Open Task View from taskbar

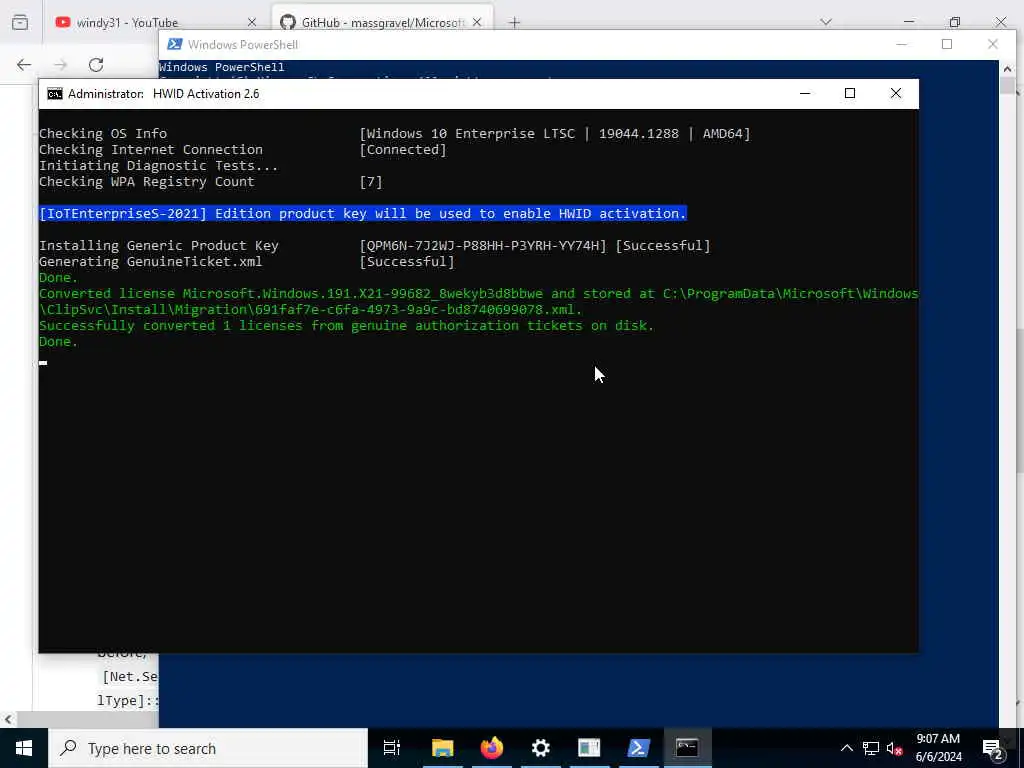click(x=391, y=748)
